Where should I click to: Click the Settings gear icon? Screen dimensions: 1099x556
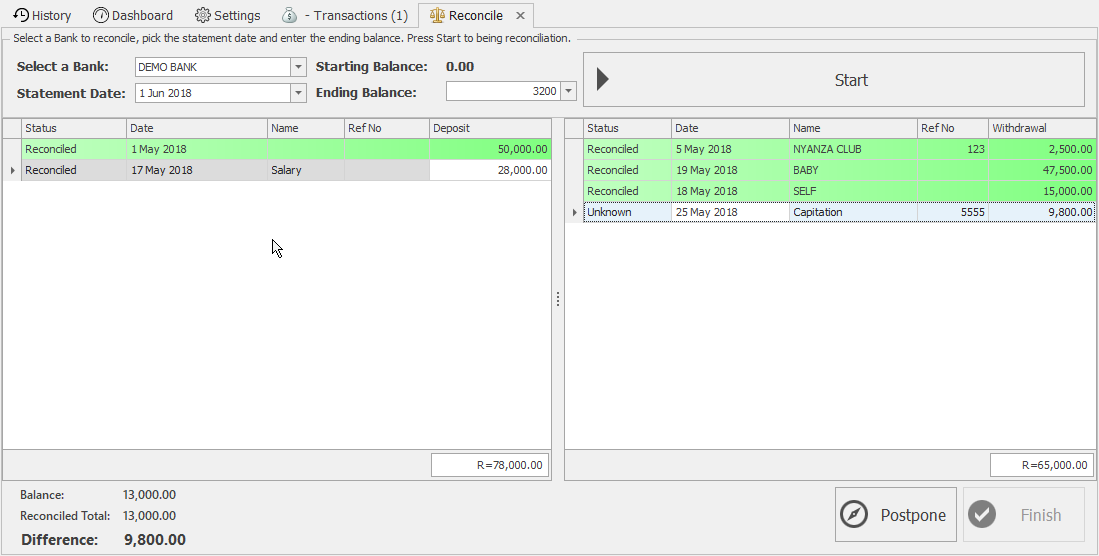[203, 15]
